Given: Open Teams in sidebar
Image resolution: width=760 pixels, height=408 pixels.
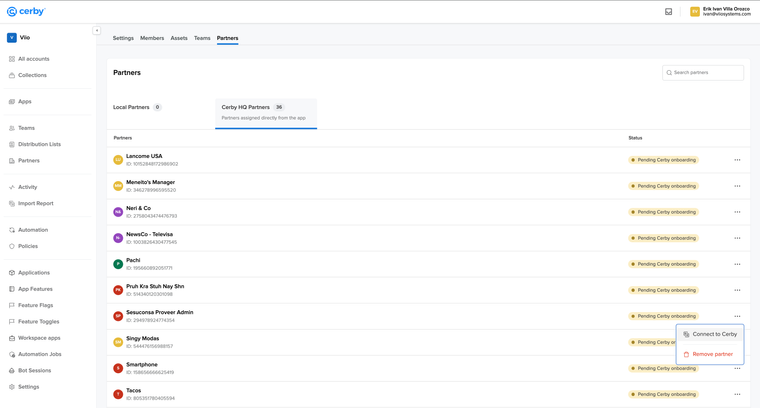Looking at the screenshot, I should tap(22, 128).
